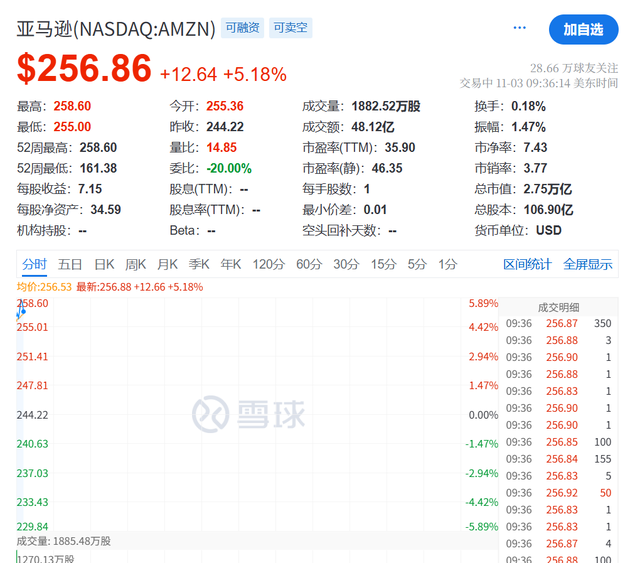640x563 pixels.
Task: Click the trade row 256.84 with volume 155
Action: pyautogui.click(x=558, y=459)
